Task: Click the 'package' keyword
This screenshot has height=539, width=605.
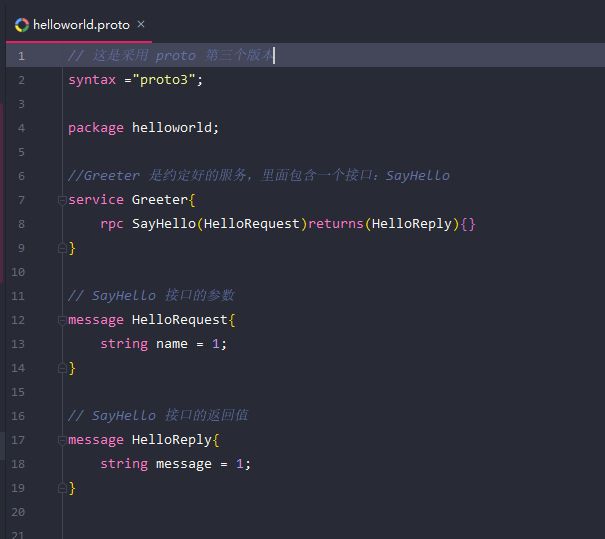Action: [x=96, y=128]
